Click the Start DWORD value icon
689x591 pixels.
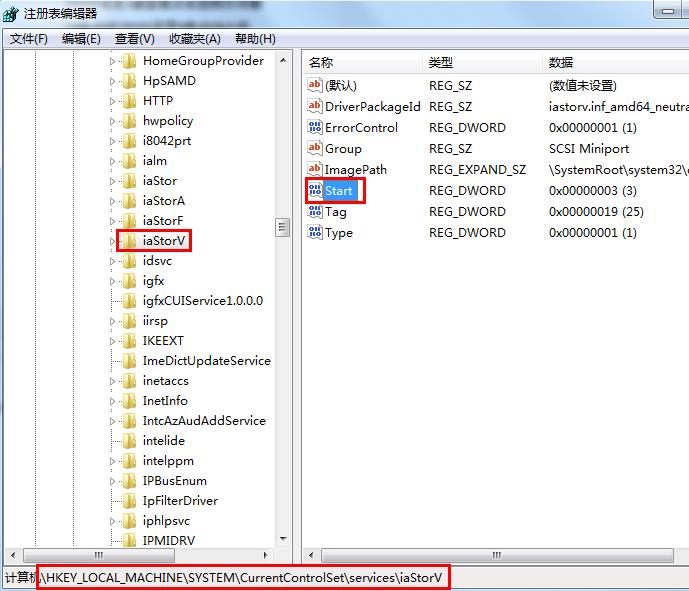pos(315,190)
